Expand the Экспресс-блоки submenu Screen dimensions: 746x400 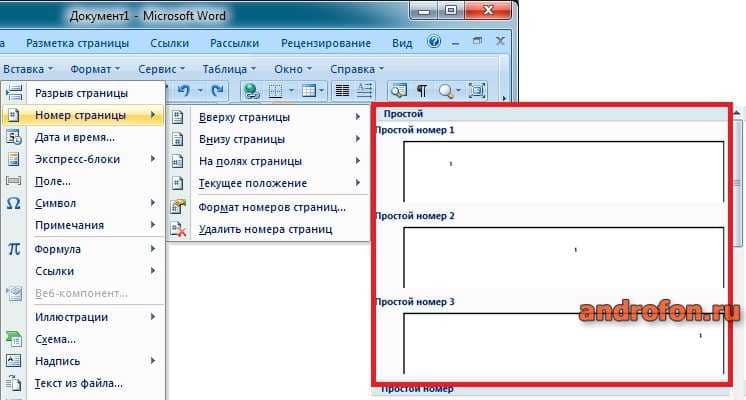[83, 159]
